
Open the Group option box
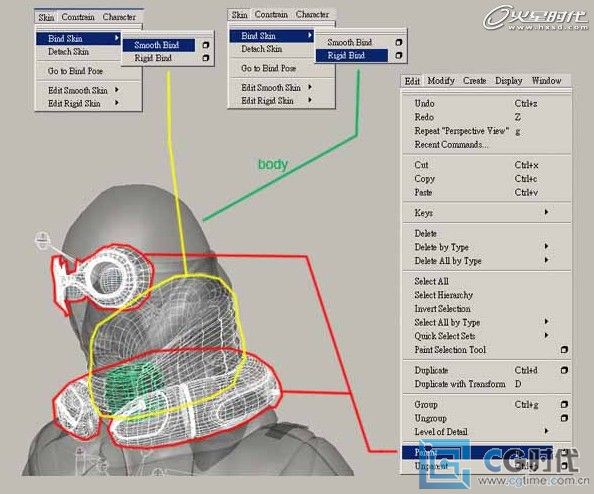564,405
